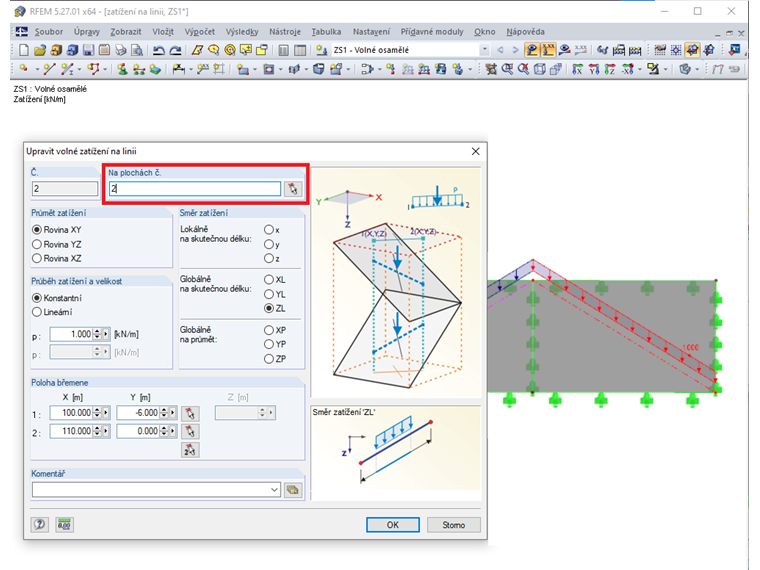Open the Nápověda menu
The width and height of the screenshot is (760, 570).
click(525, 32)
